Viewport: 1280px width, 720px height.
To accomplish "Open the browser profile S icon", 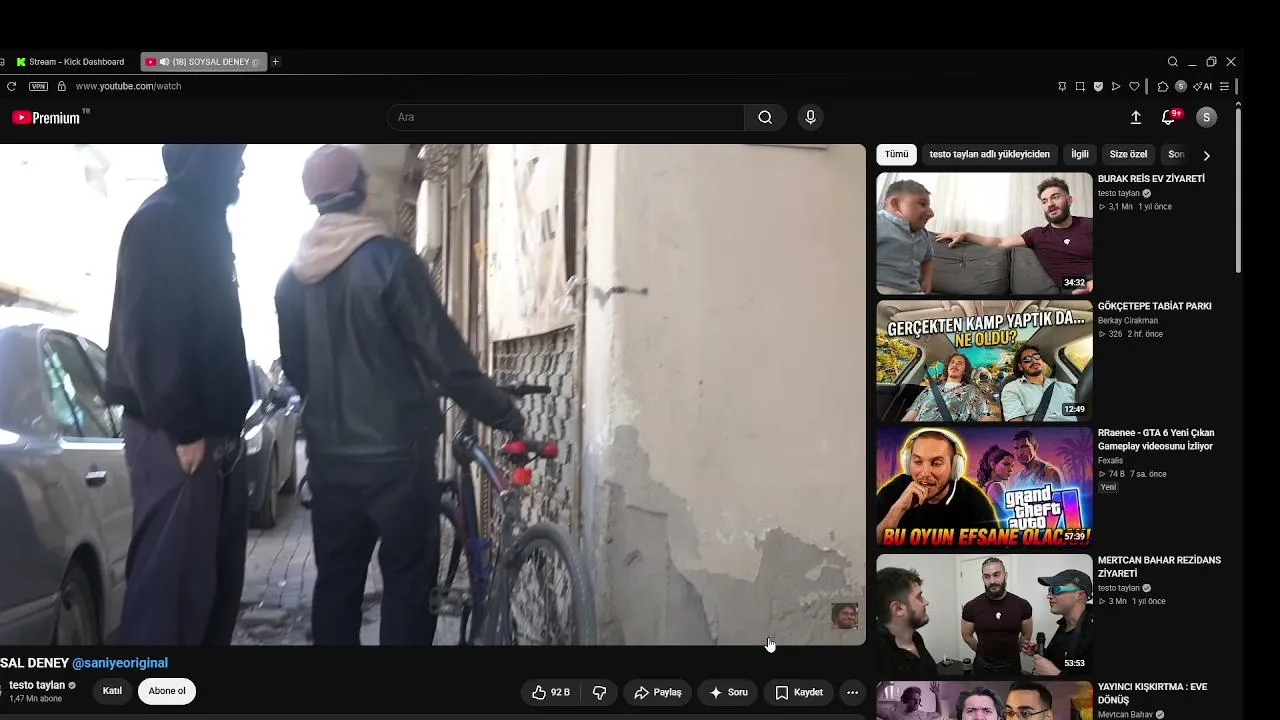I will coord(1181,87).
